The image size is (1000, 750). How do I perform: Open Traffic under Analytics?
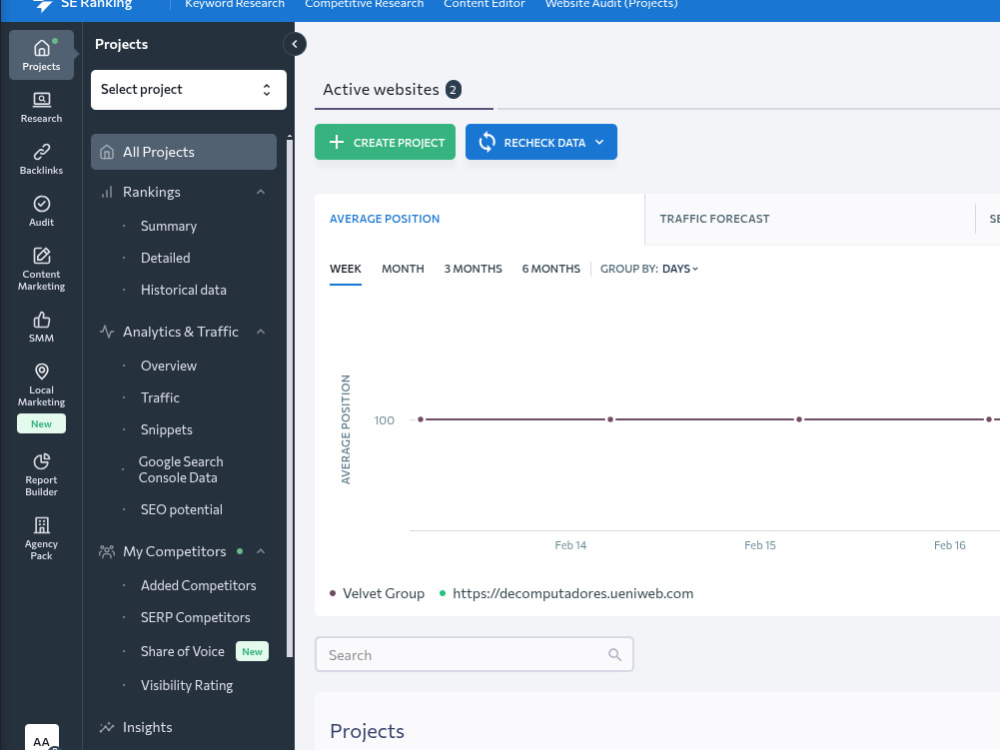(160, 397)
